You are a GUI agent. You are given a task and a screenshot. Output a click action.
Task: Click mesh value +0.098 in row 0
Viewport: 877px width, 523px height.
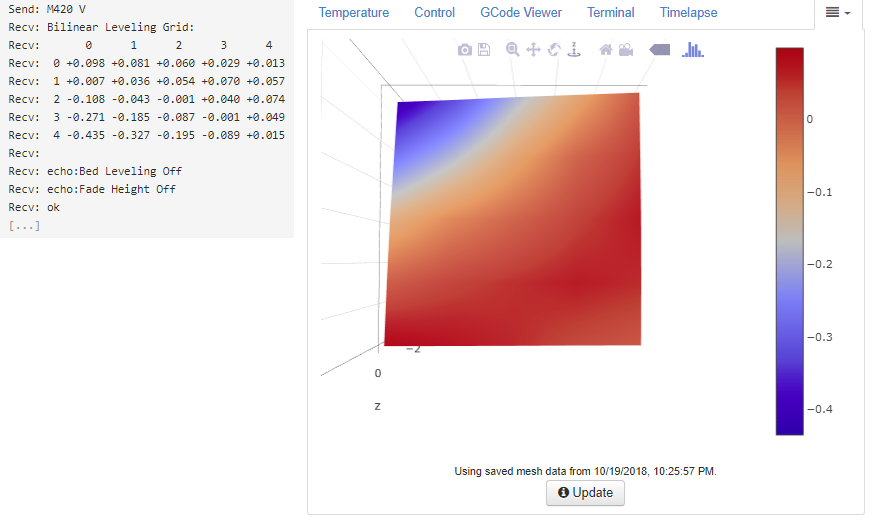coord(86,63)
